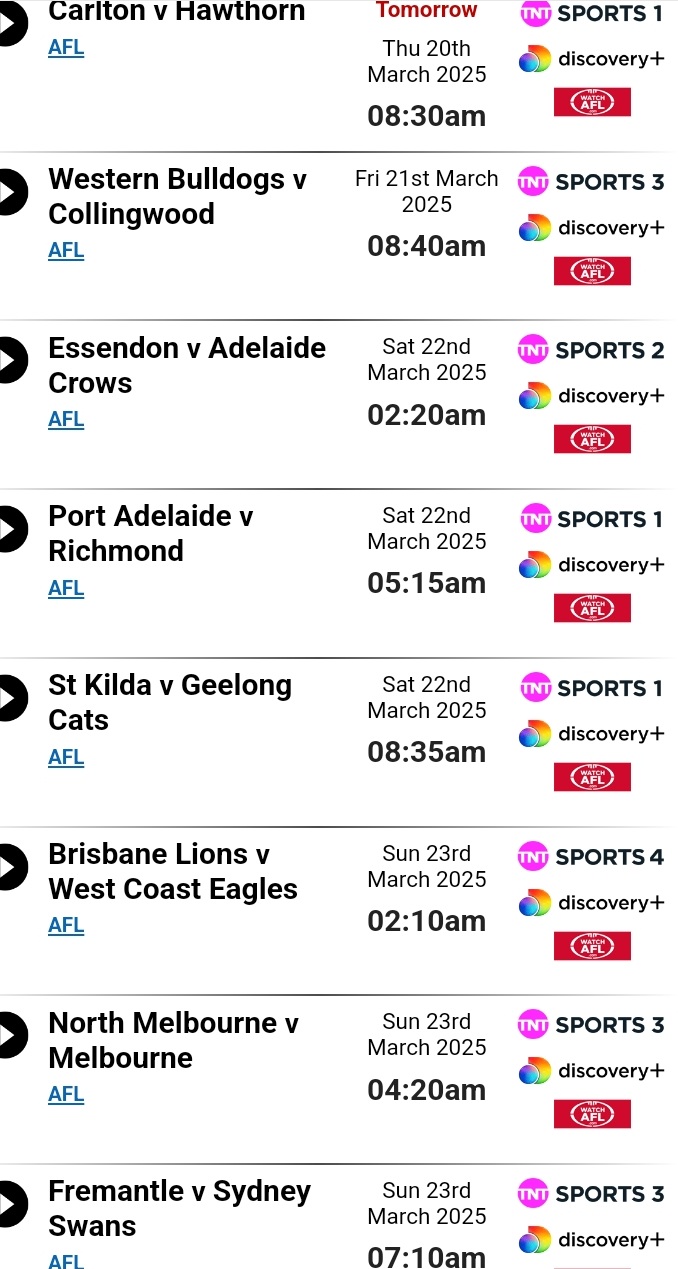This screenshot has height=1269, width=678.
Task: Expand the Western Bulldogs v Collingwood arrow
Action: 12,192
